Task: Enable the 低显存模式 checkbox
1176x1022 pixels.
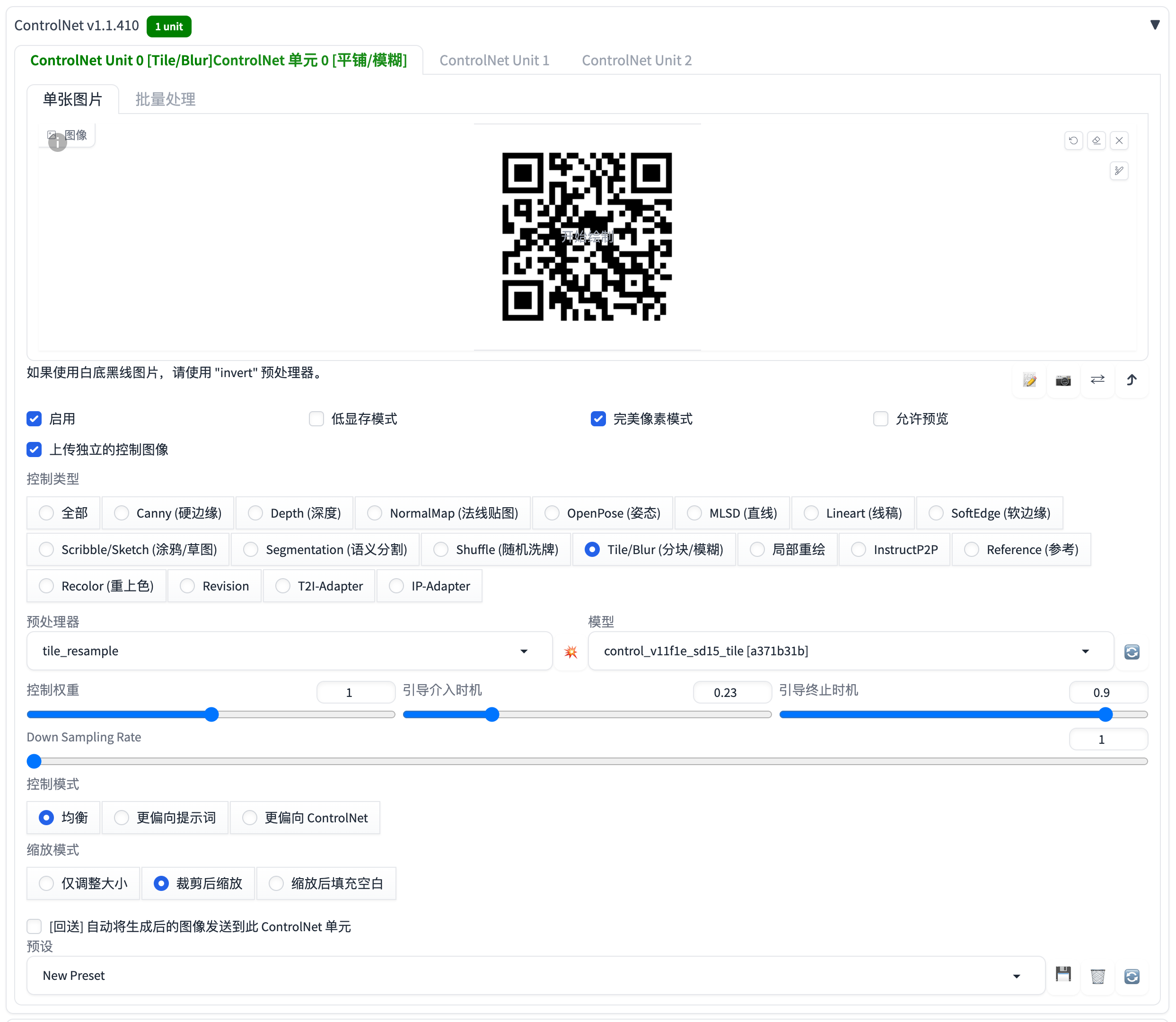Action: [316, 419]
